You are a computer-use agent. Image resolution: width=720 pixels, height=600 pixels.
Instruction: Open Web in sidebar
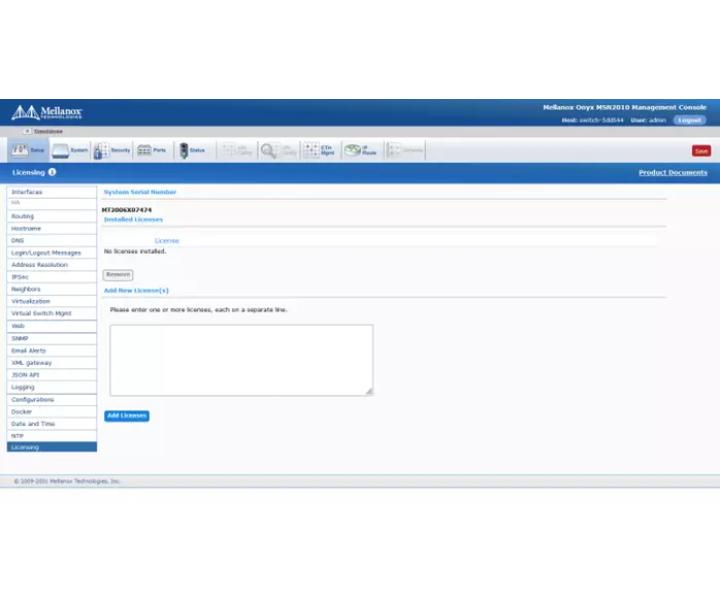[52, 326]
